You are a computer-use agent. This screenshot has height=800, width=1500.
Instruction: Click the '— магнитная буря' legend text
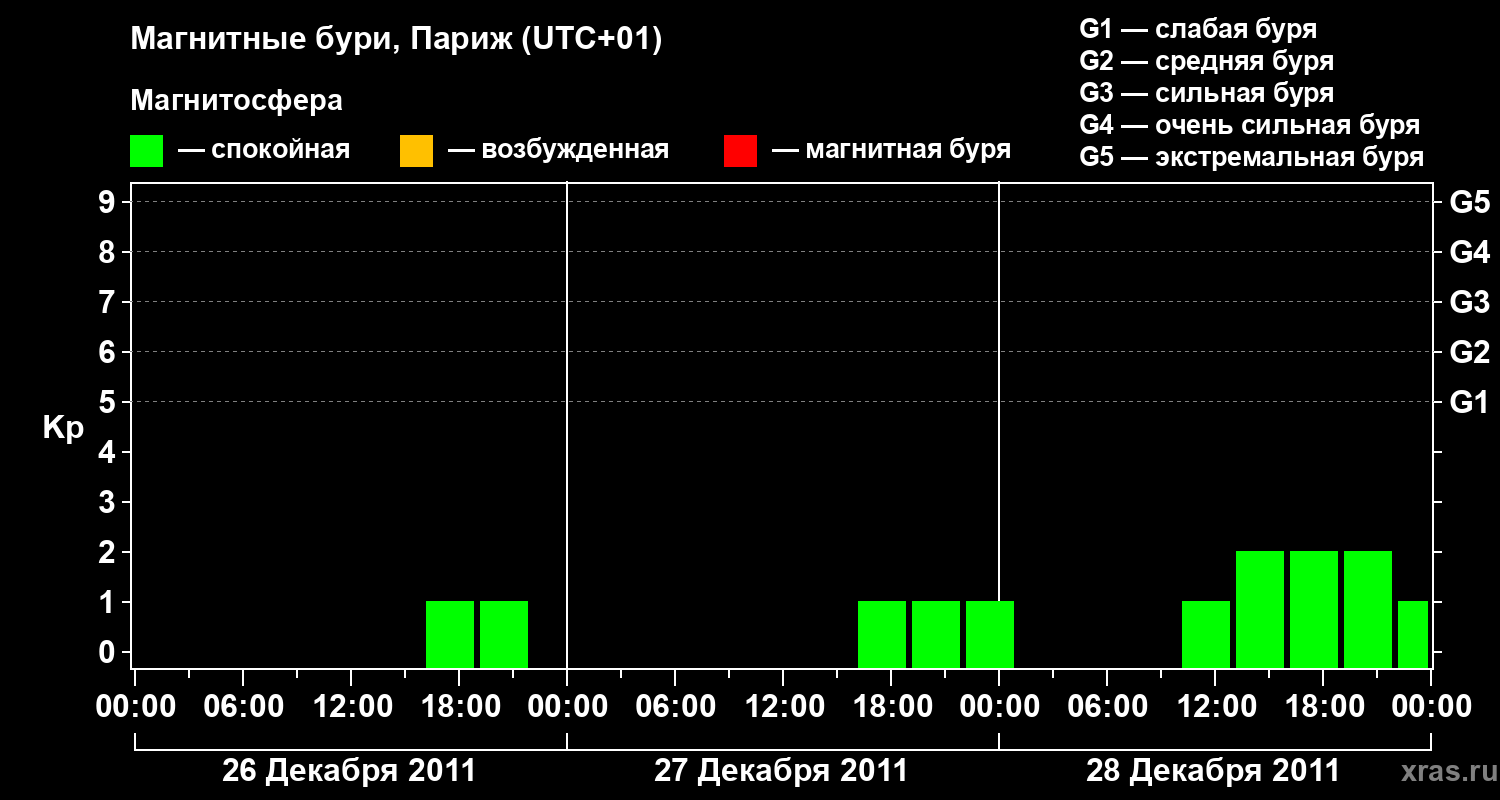click(x=892, y=150)
